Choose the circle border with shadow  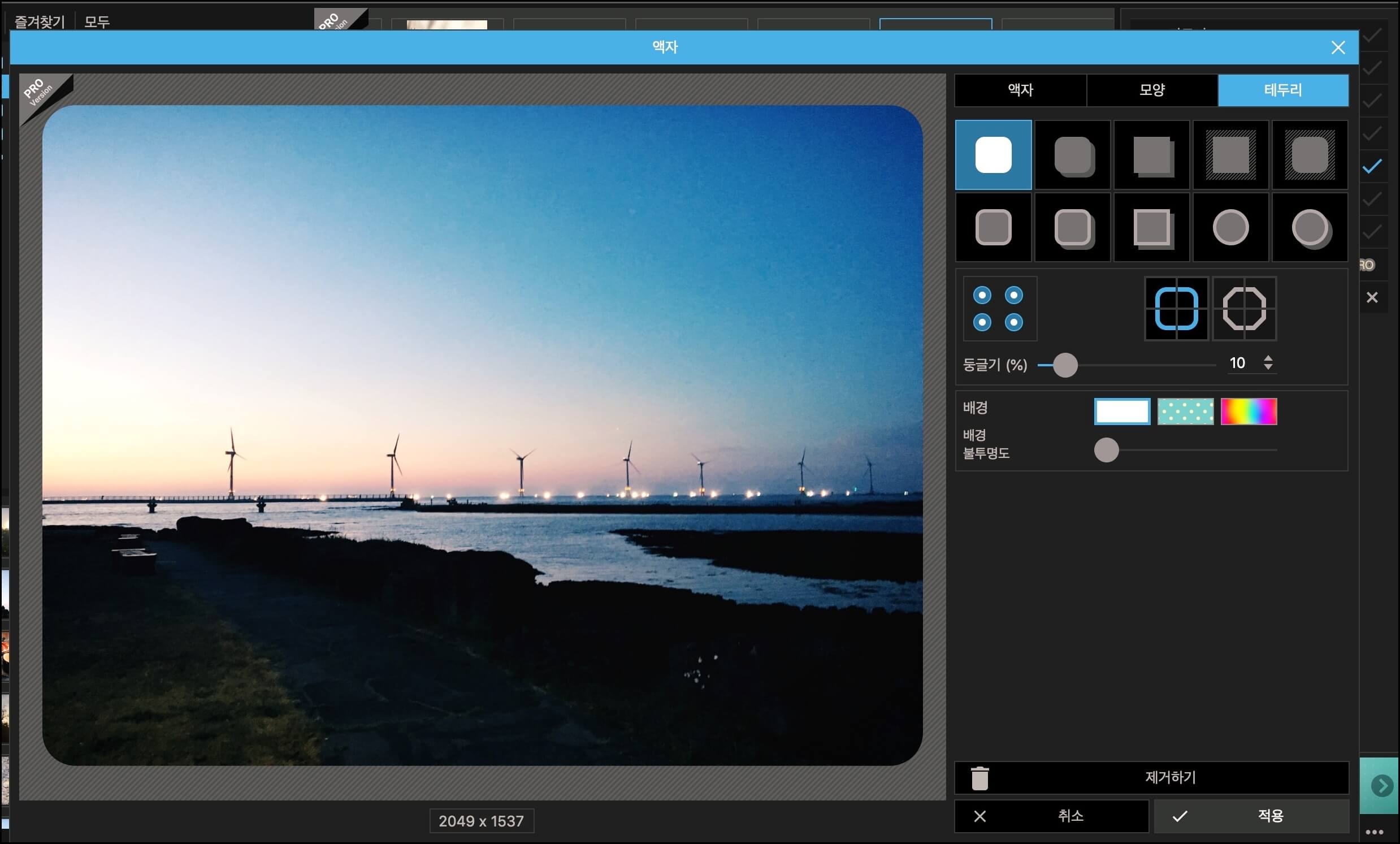(1310, 227)
